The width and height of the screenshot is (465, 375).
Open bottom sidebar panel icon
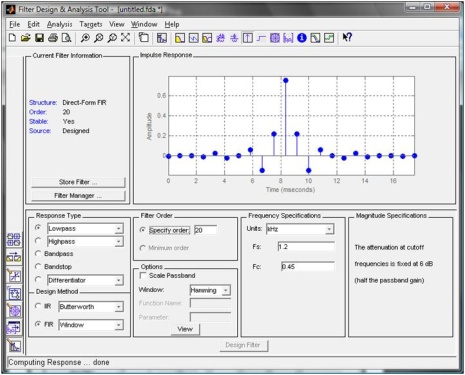tap(14, 346)
